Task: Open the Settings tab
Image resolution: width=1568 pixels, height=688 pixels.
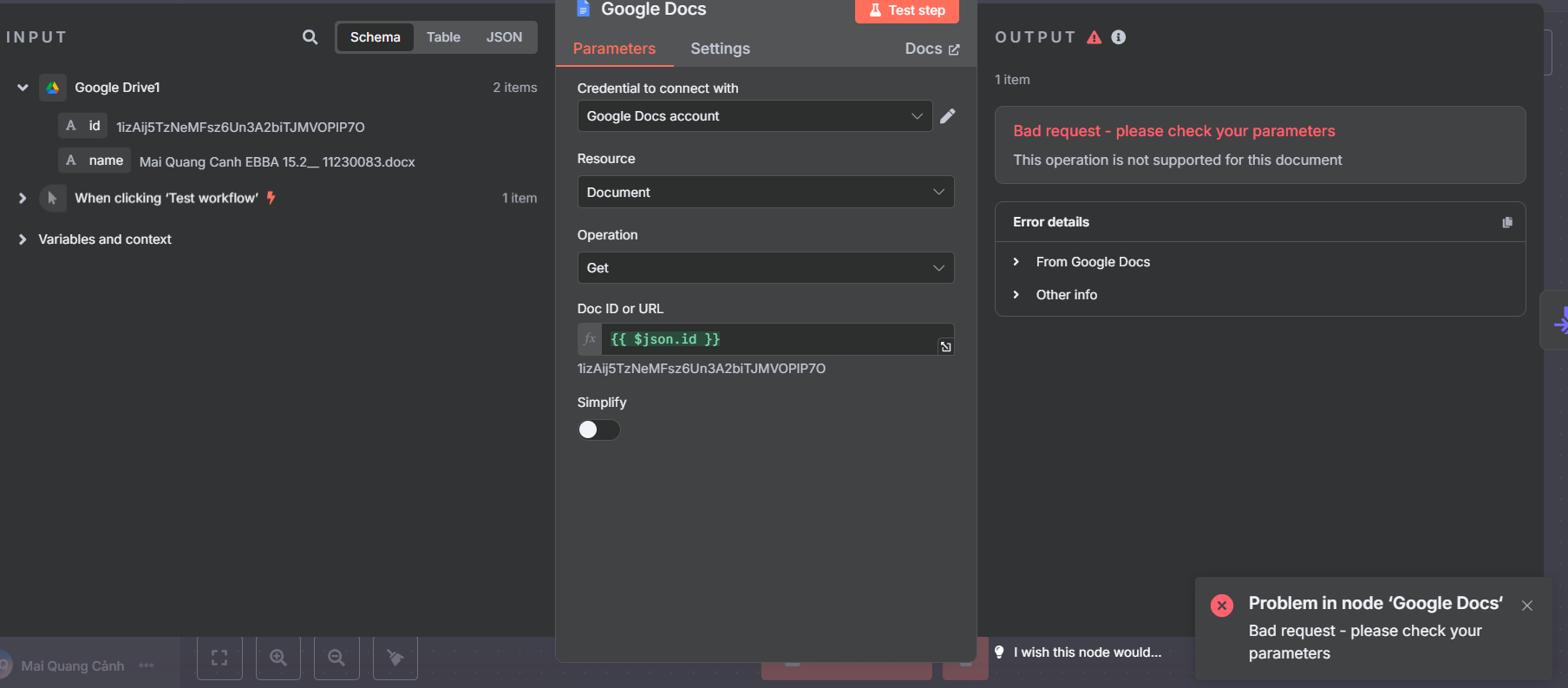Action: point(720,49)
